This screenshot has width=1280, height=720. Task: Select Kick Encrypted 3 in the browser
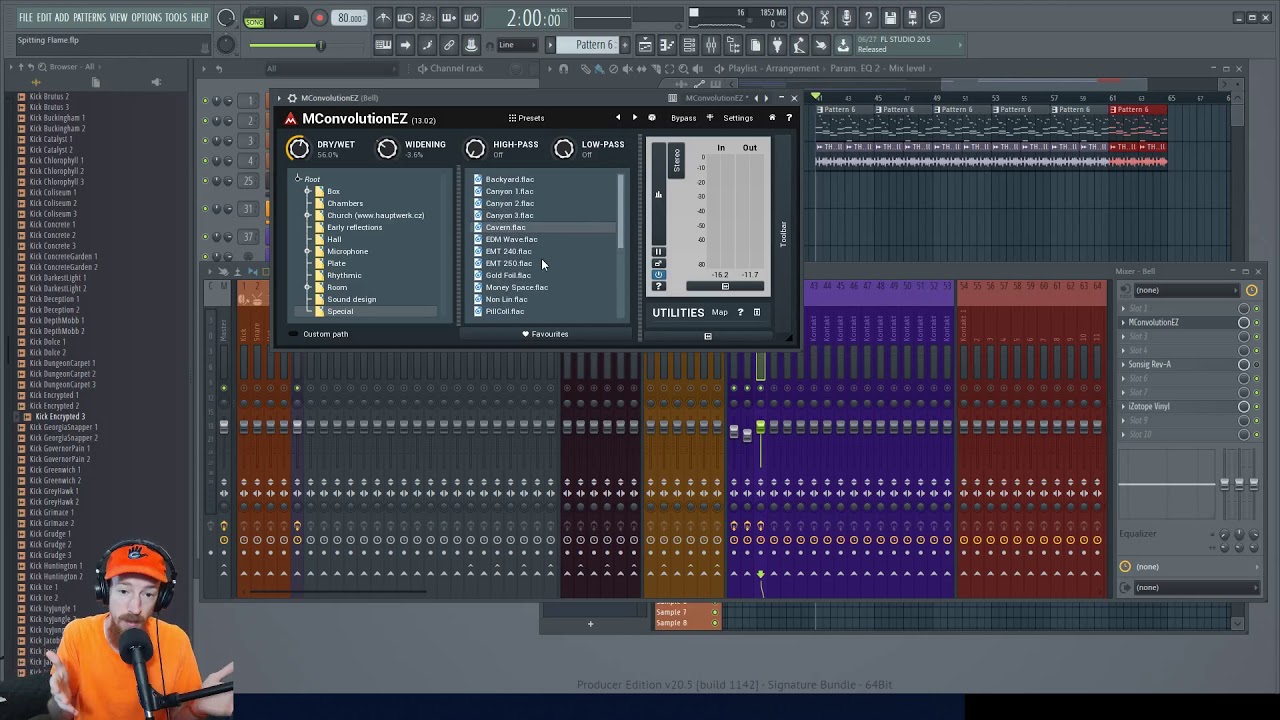coord(60,416)
